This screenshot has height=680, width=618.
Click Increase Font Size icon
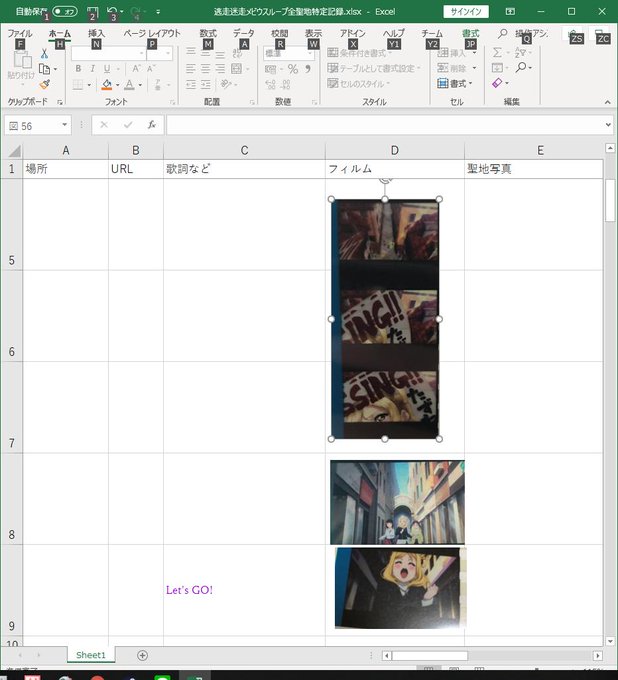(136, 69)
